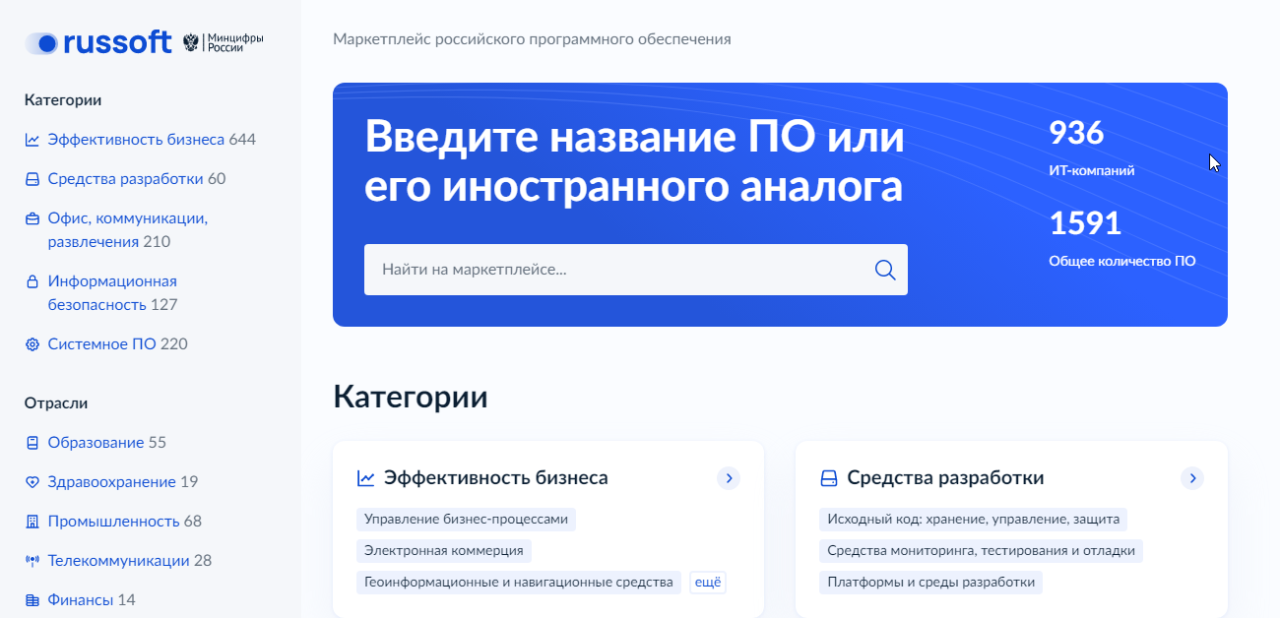The width and height of the screenshot is (1280, 618).
Task: Expand the Средства разработки card with its chevron
Action: 1192,478
